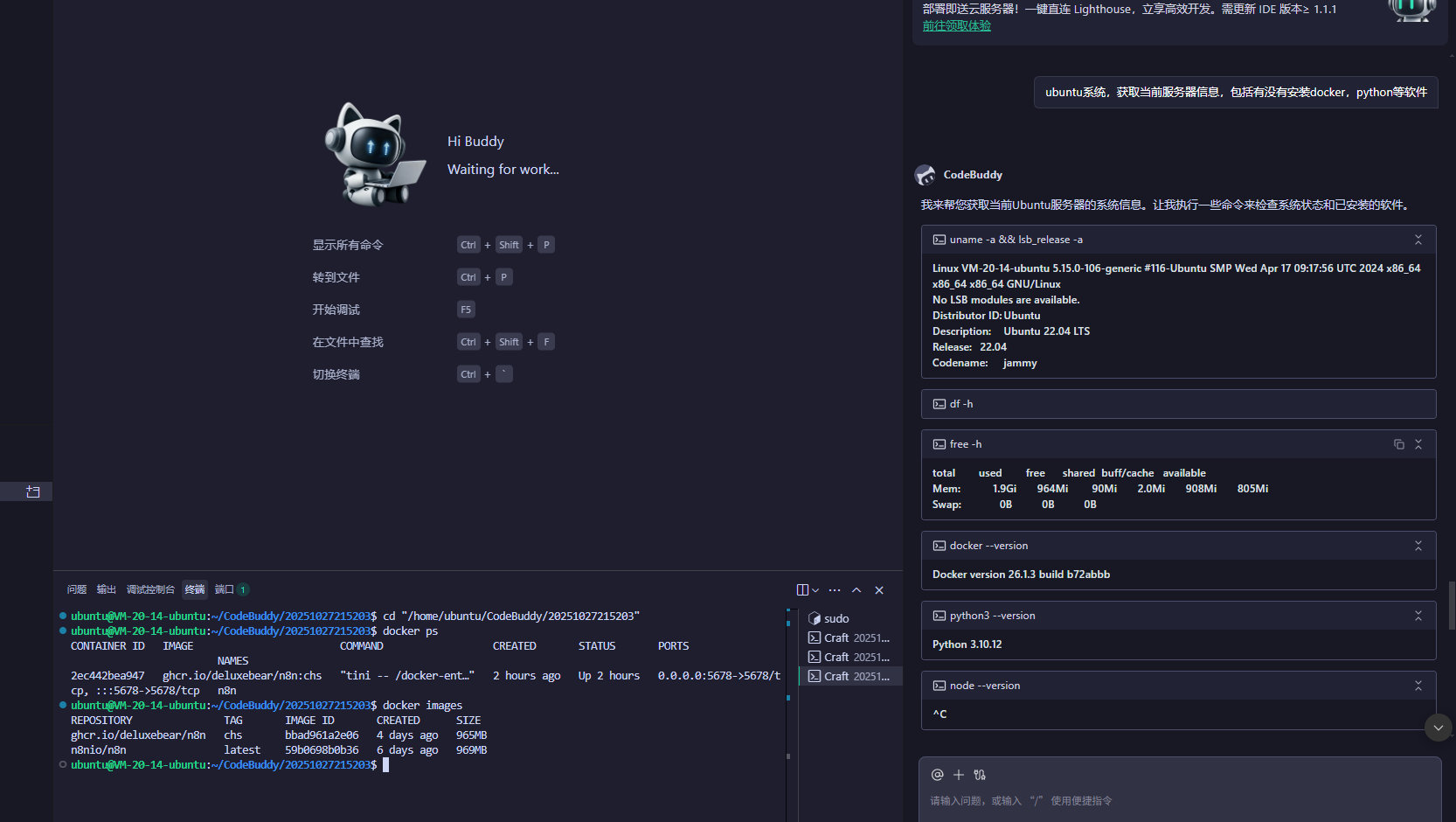Open the 问题 (Problems) panel tab
This screenshot has width=1456, height=822.
(77, 589)
